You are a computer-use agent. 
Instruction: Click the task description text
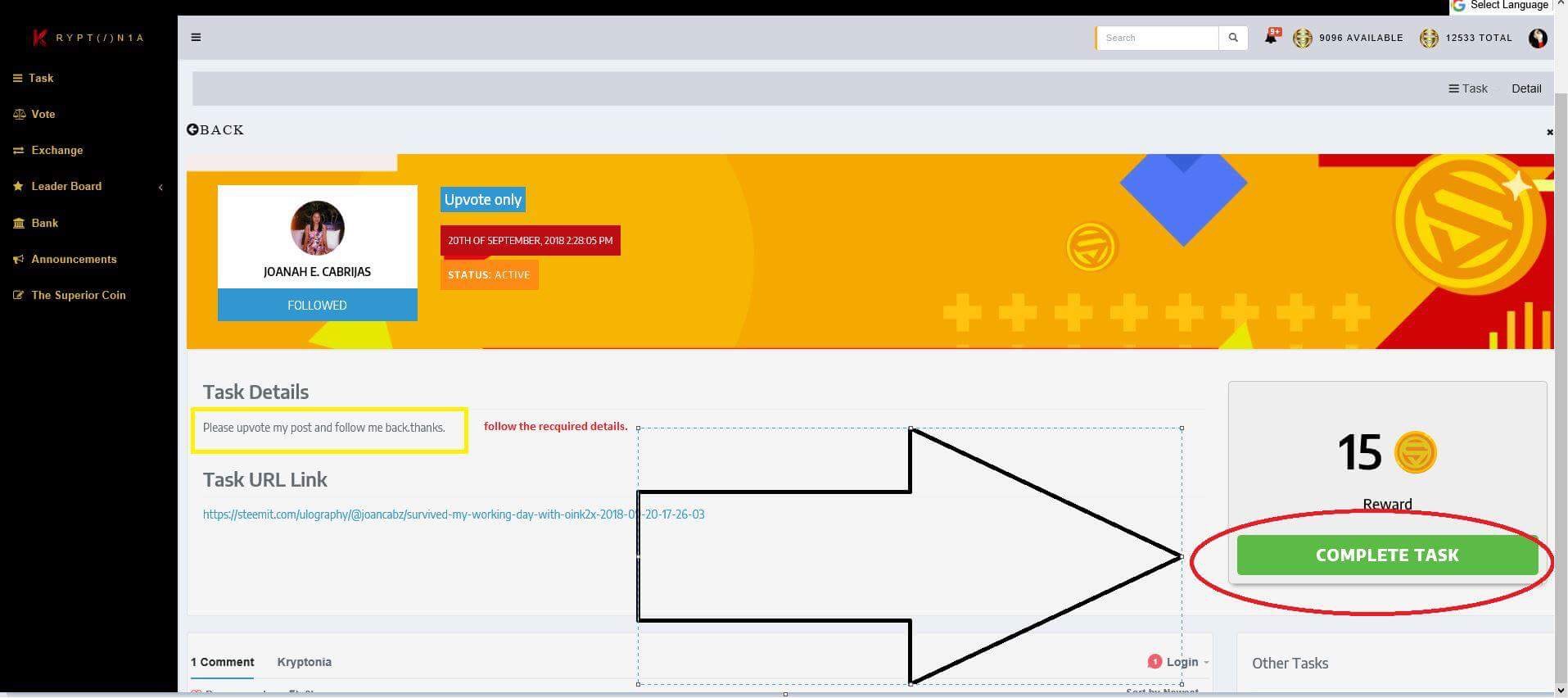324,428
